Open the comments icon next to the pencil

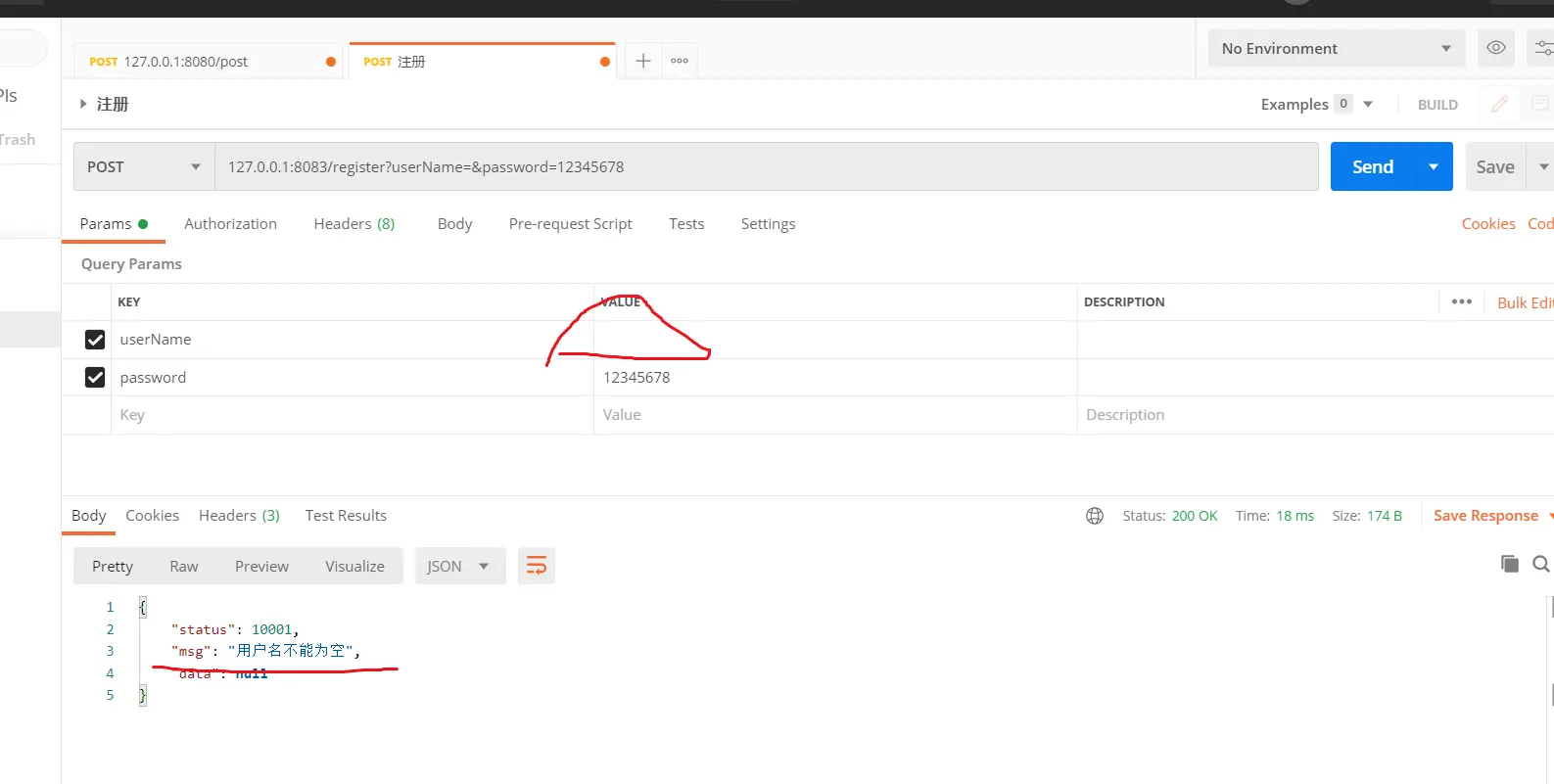click(x=1539, y=104)
